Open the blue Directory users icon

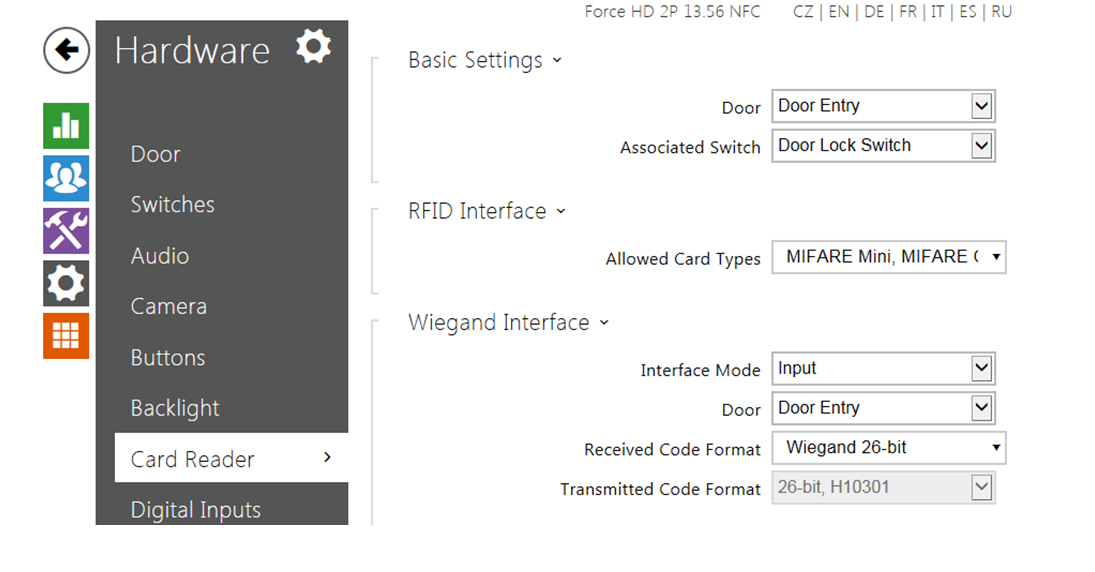[66, 178]
